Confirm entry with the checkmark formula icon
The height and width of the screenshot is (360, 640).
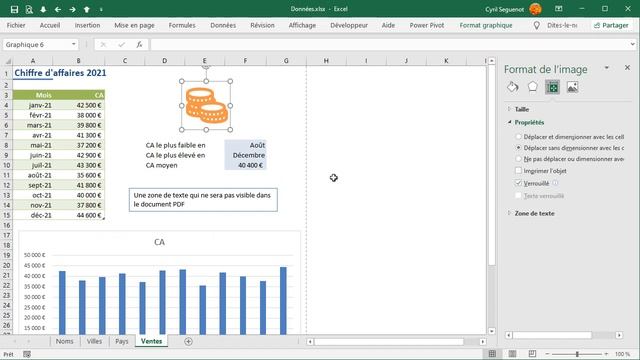[121, 44]
